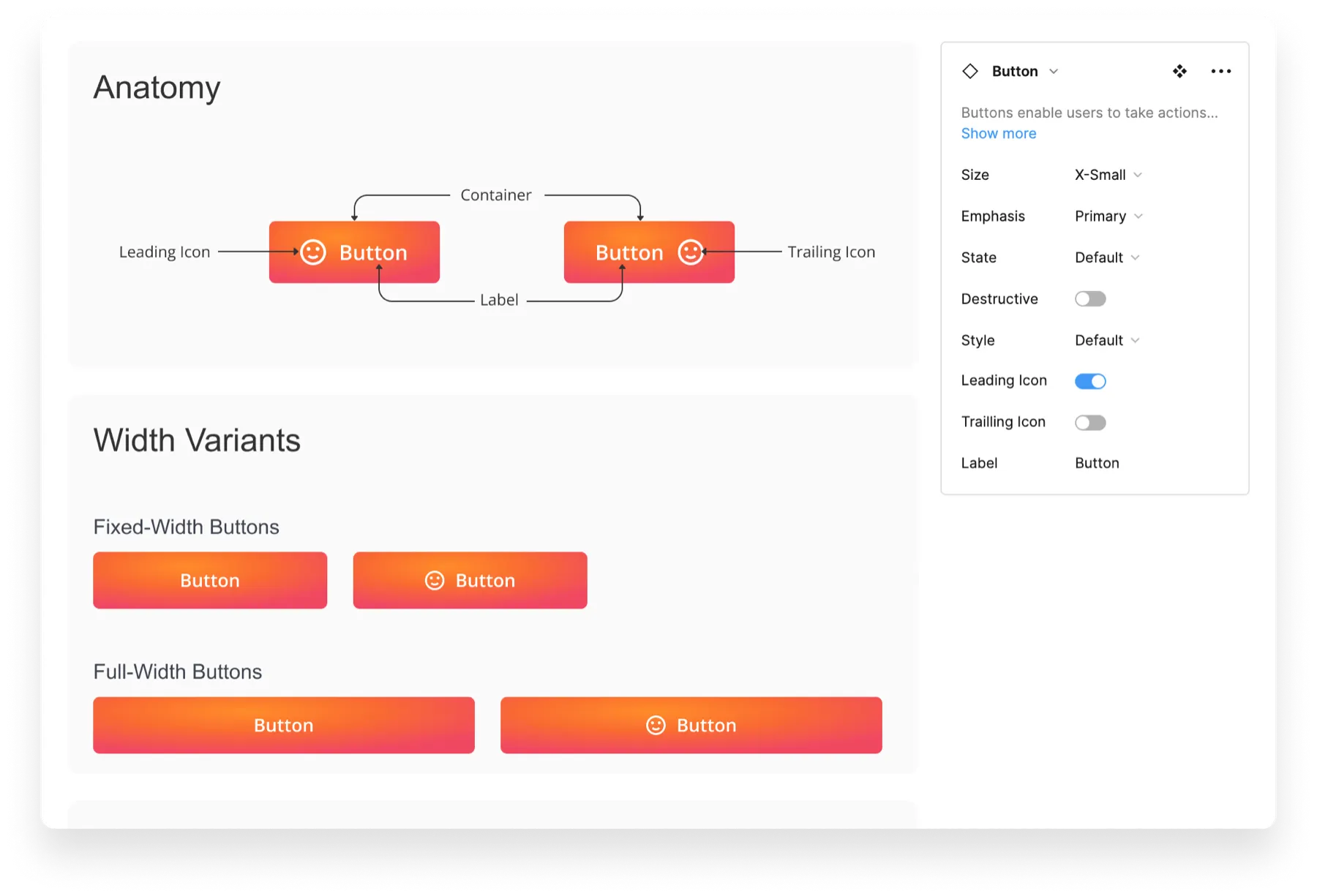Click the anatomy Button with leading icon

355,252
